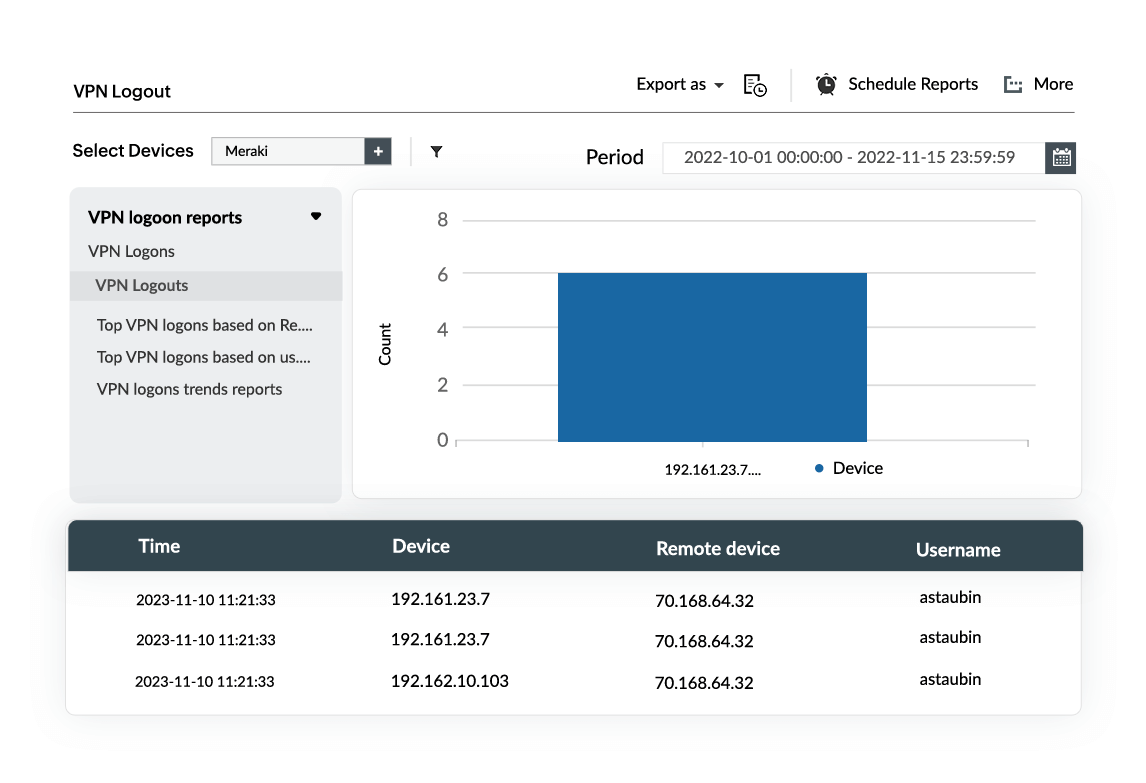Click the Period date range field
Image resolution: width=1146 pixels, height=783 pixels.
[849, 158]
